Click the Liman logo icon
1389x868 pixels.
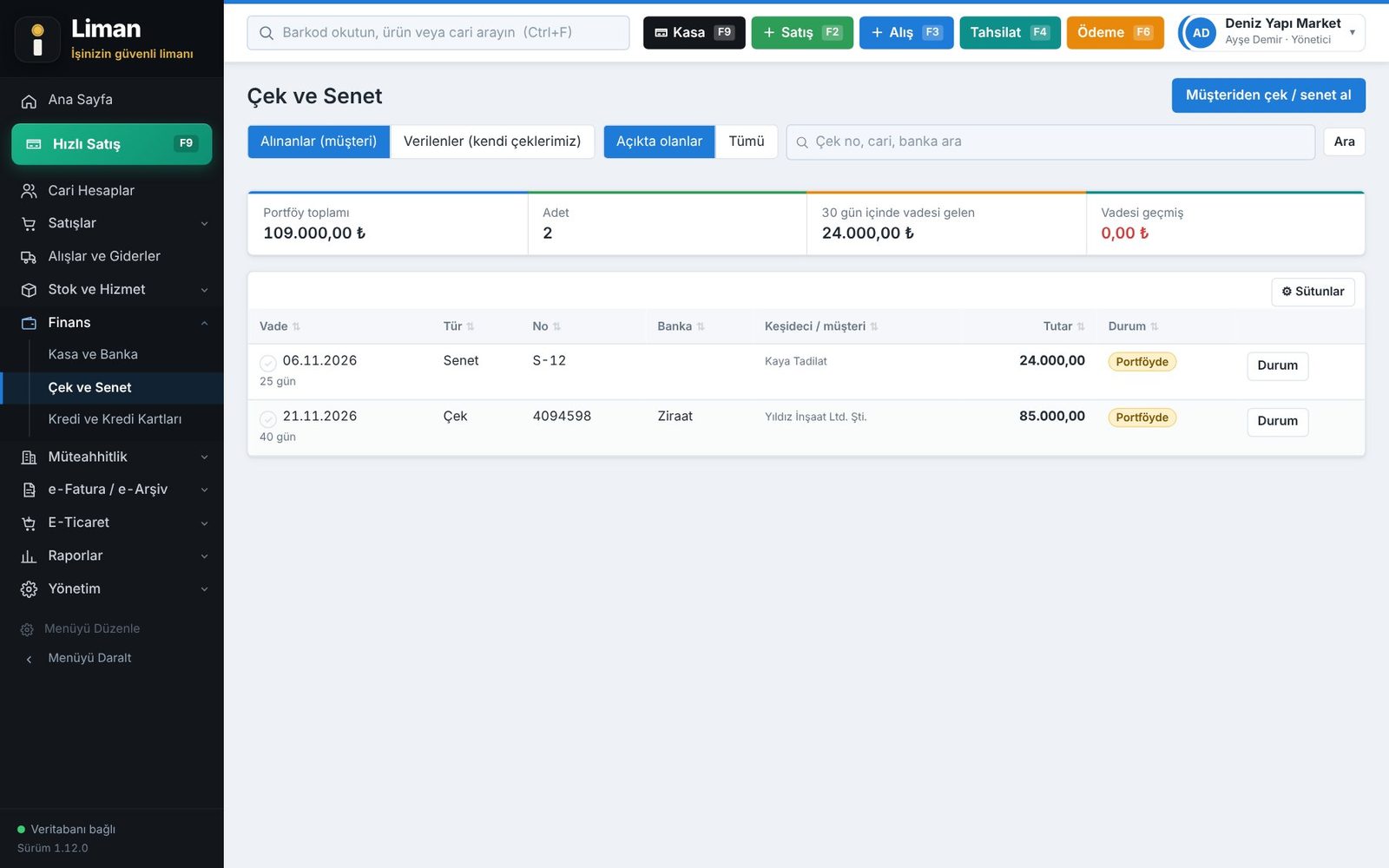[x=37, y=40]
